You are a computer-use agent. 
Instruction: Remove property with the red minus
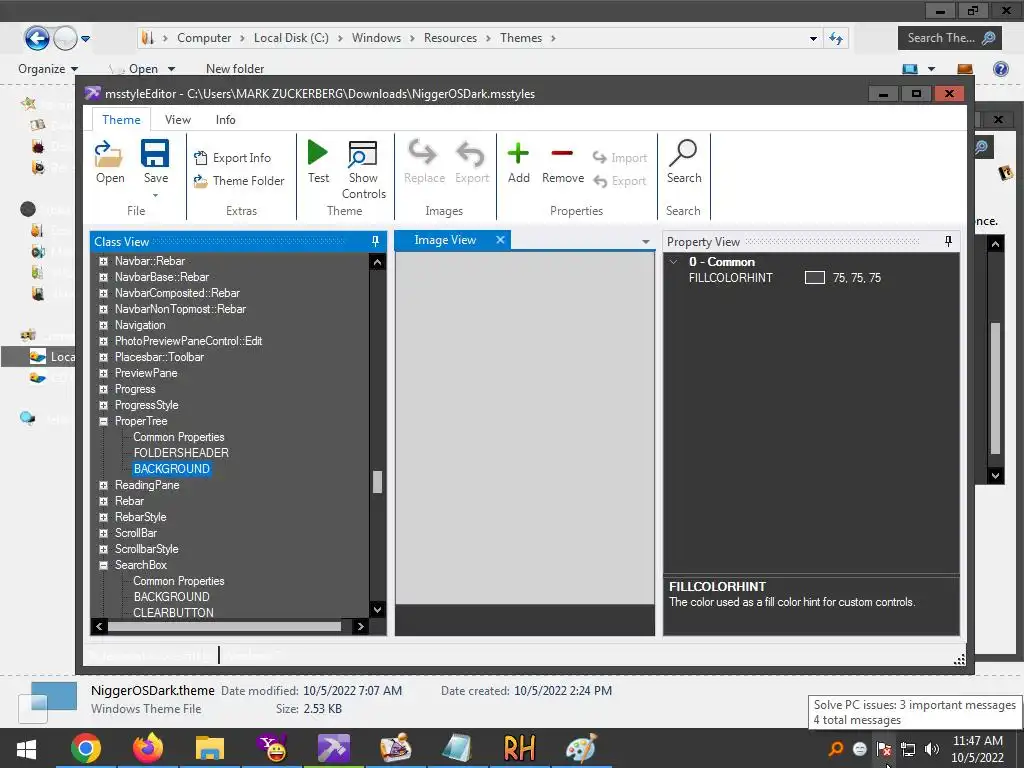tap(562, 161)
